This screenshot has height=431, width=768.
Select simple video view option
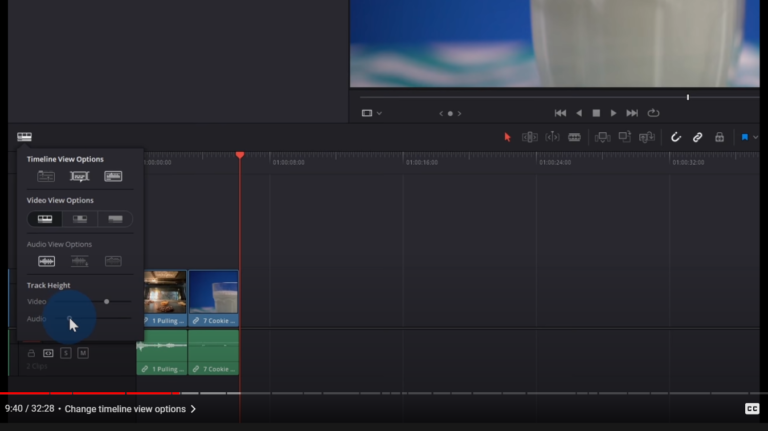pyautogui.click(x=115, y=219)
